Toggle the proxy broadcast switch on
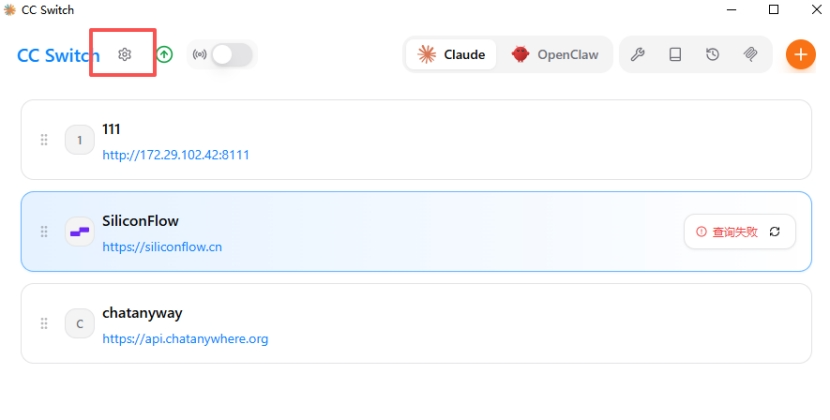Viewport: 830px width, 420px height. 232,55
